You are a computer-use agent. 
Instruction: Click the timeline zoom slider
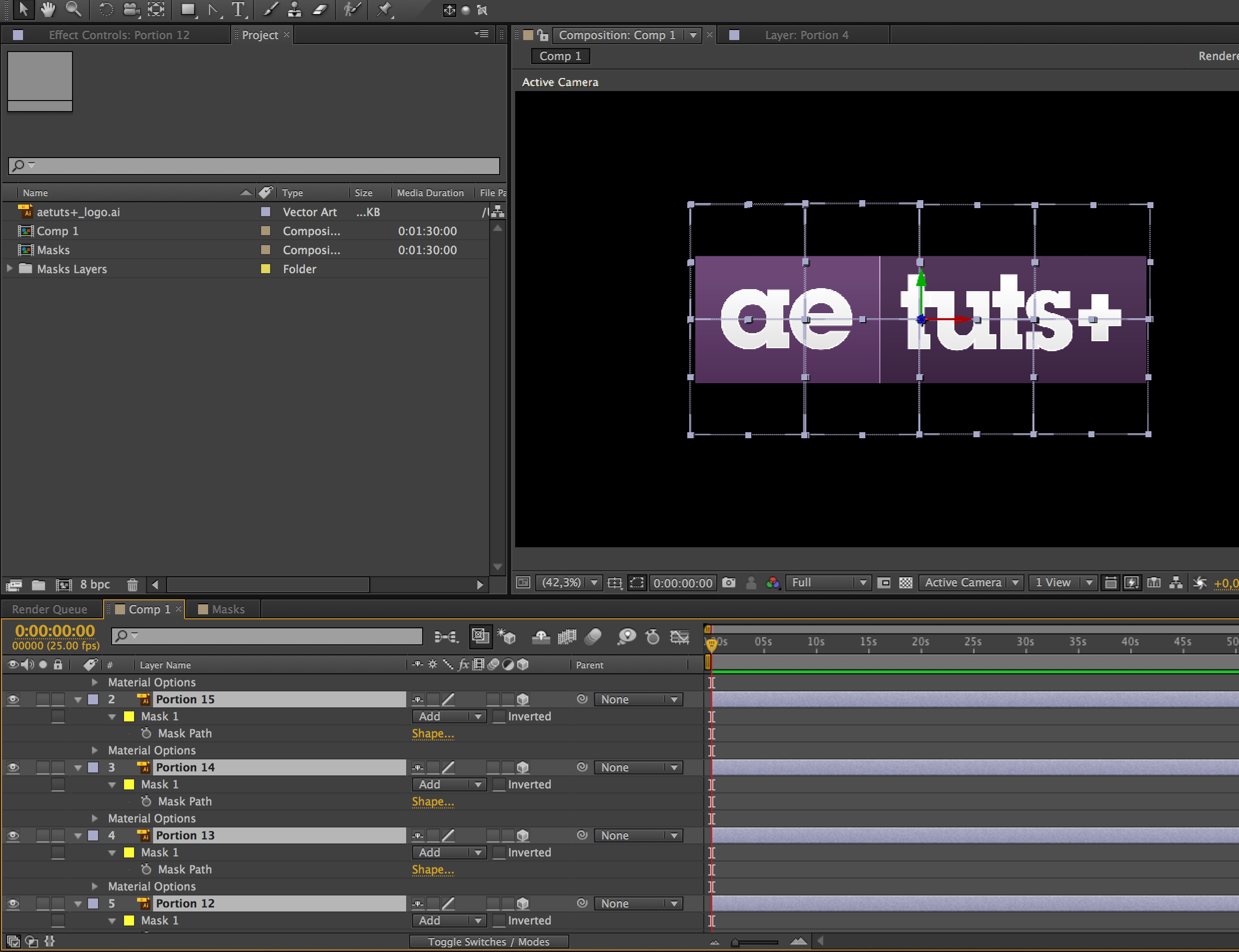756,942
